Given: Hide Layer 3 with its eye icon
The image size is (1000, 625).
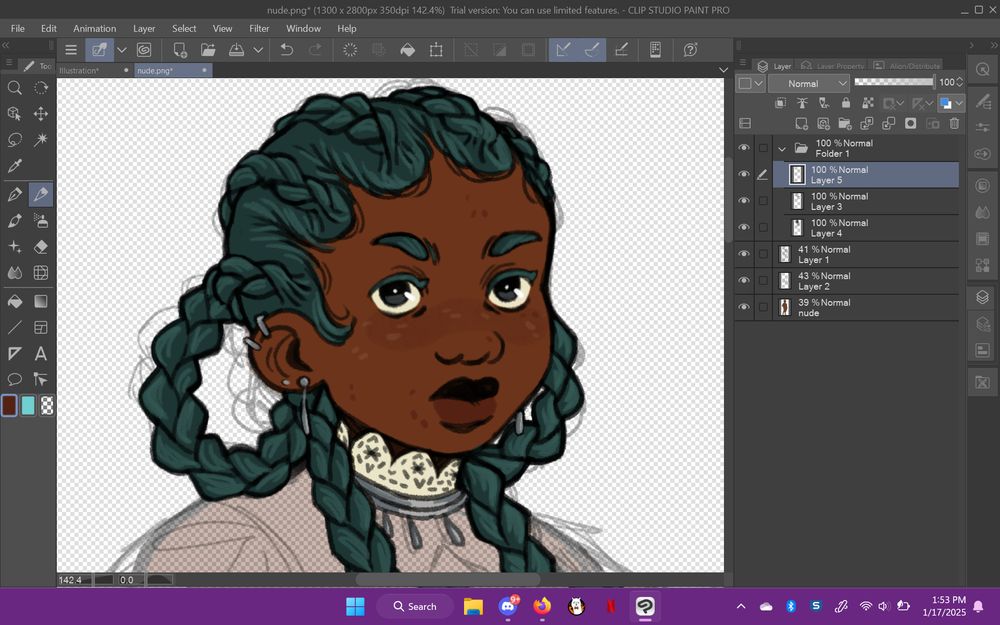Looking at the screenshot, I should pyautogui.click(x=744, y=201).
